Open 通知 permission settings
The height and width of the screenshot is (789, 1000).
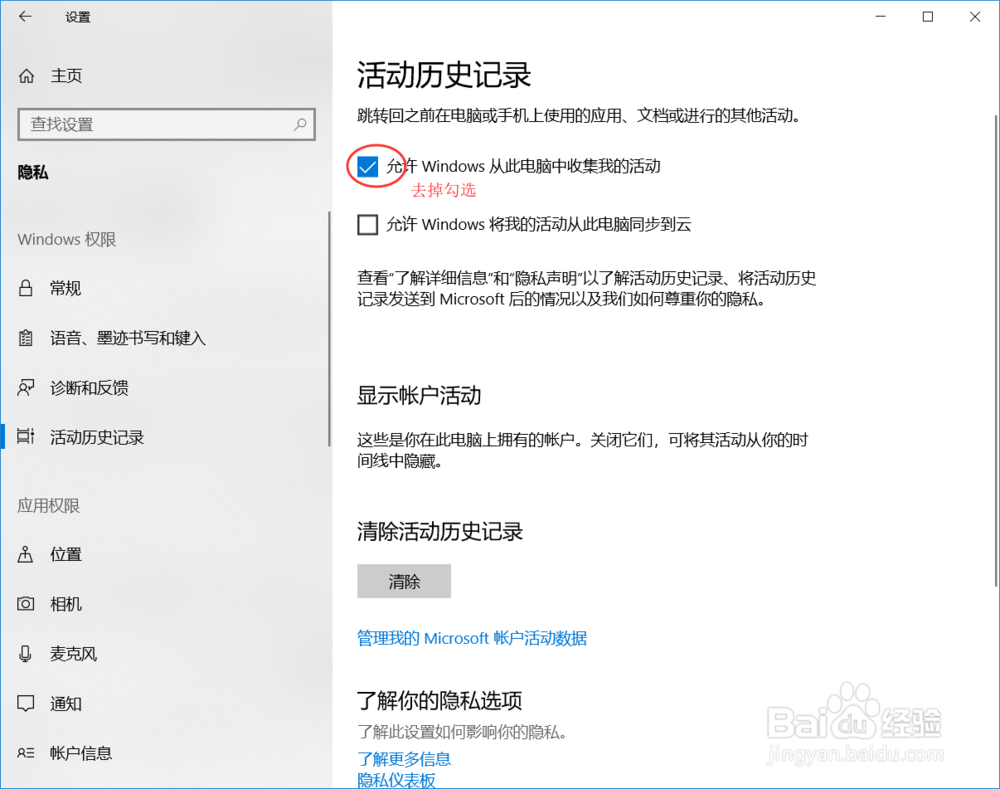(x=66, y=704)
